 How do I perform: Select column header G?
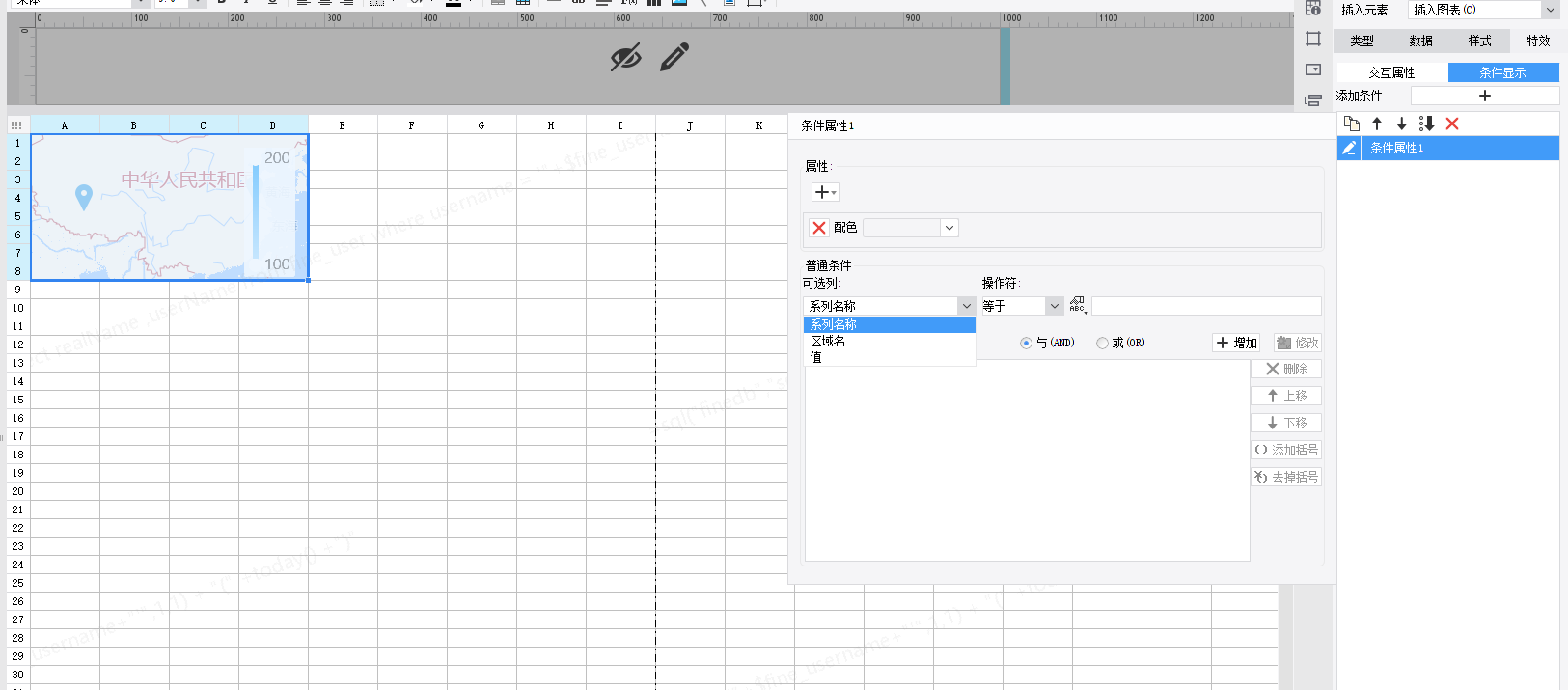[x=481, y=125]
